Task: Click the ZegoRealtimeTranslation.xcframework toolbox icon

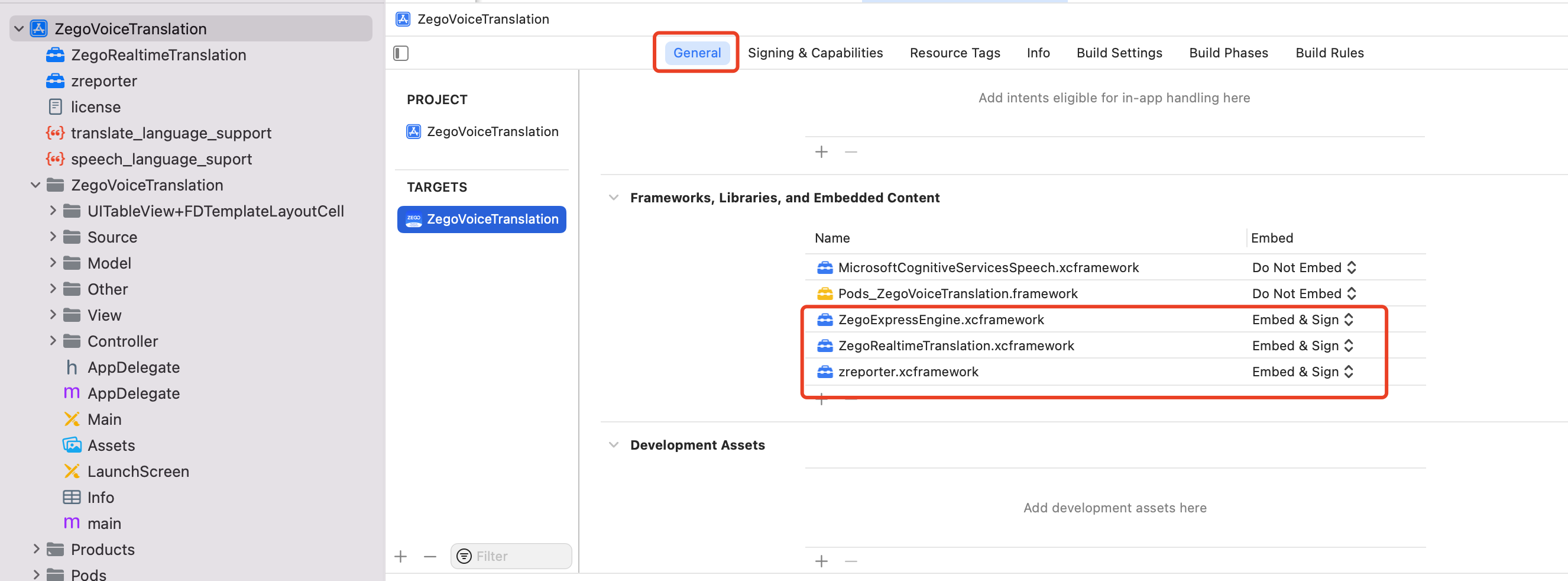Action: [825, 346]
